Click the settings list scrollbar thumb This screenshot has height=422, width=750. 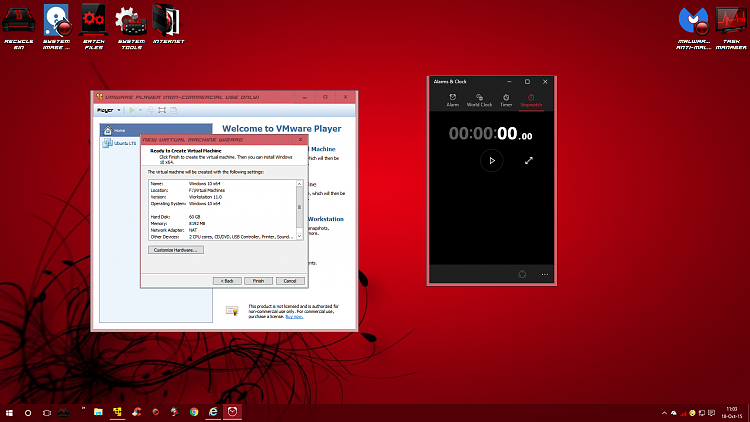pyautogui.click(x=299, y=207)
